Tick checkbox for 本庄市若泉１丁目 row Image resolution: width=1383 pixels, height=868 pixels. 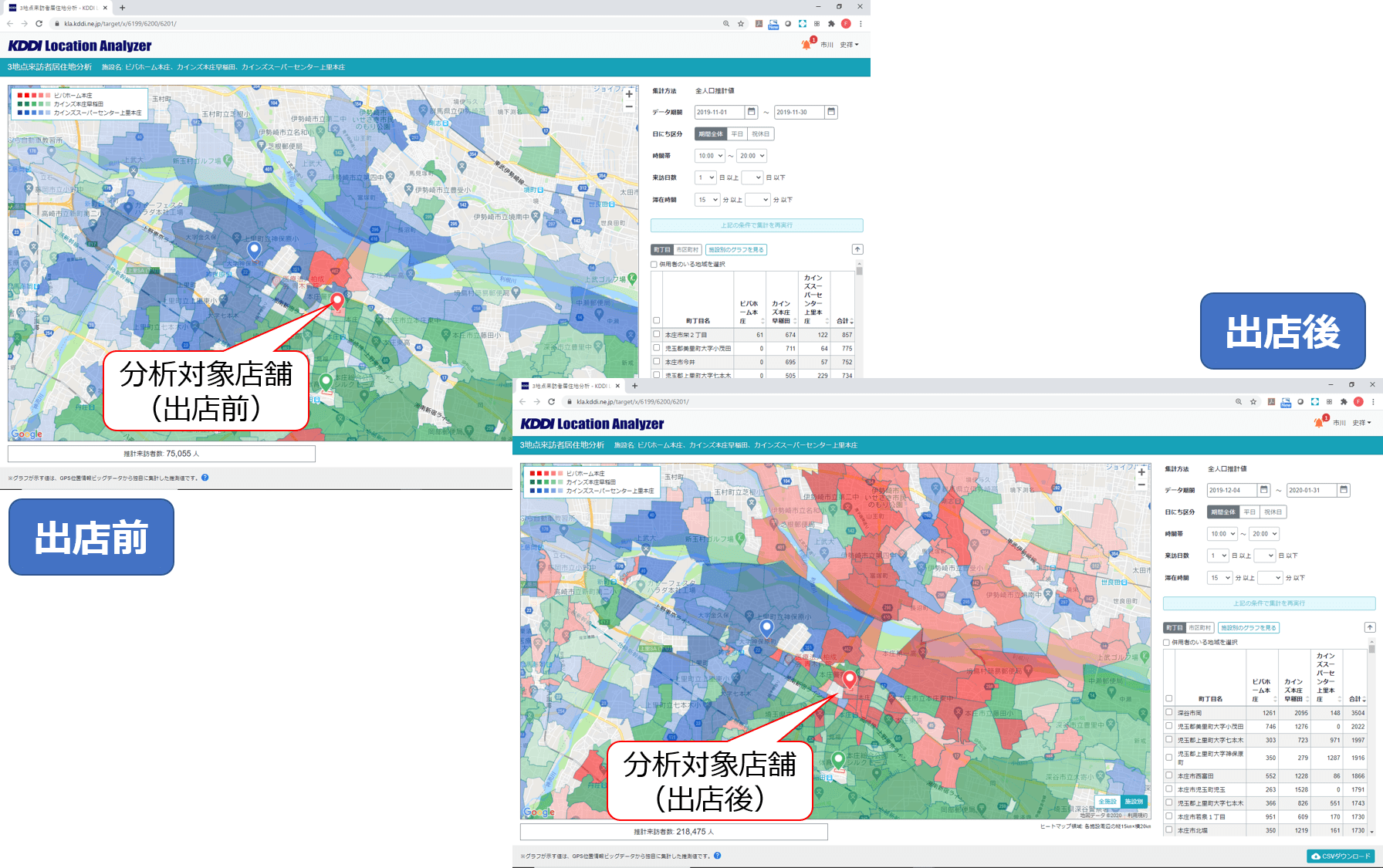[x=1169, y=816]
